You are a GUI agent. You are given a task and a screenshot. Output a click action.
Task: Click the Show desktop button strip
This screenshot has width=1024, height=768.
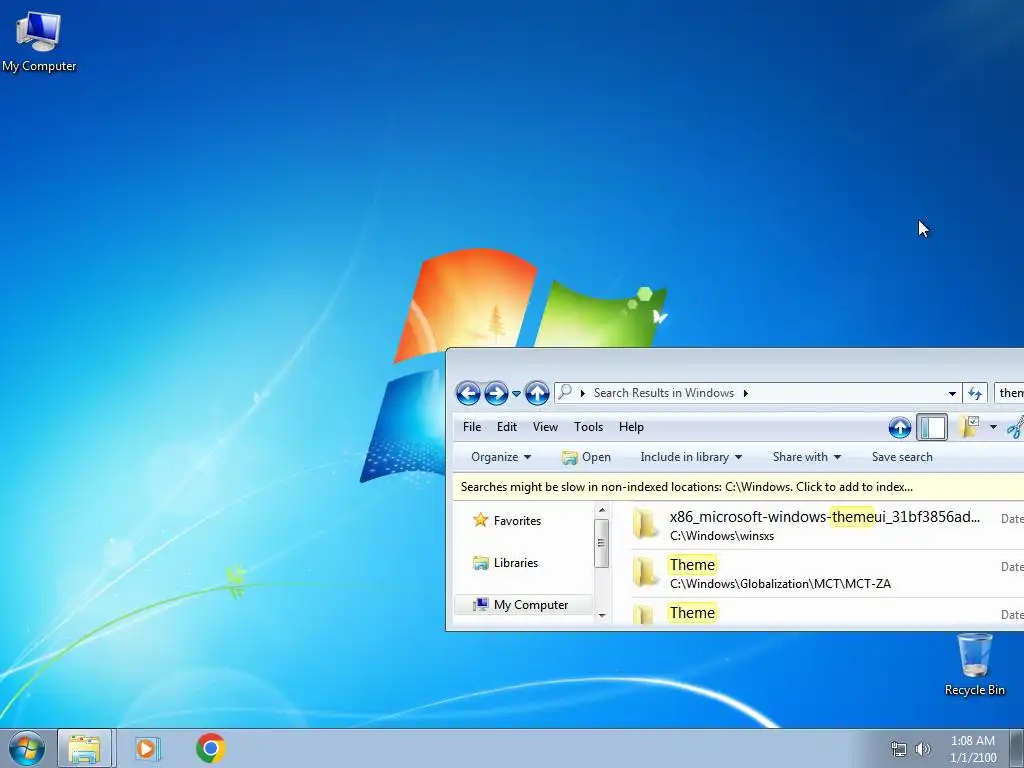(1017, 748)
